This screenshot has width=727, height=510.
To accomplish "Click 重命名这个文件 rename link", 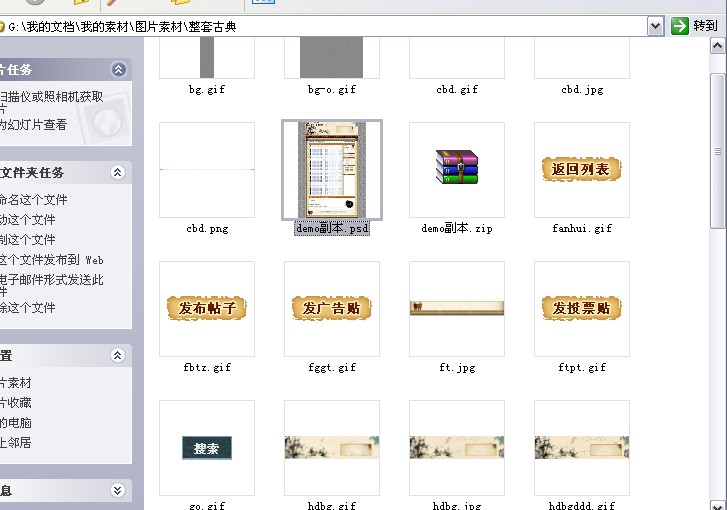I will [33, 200].
